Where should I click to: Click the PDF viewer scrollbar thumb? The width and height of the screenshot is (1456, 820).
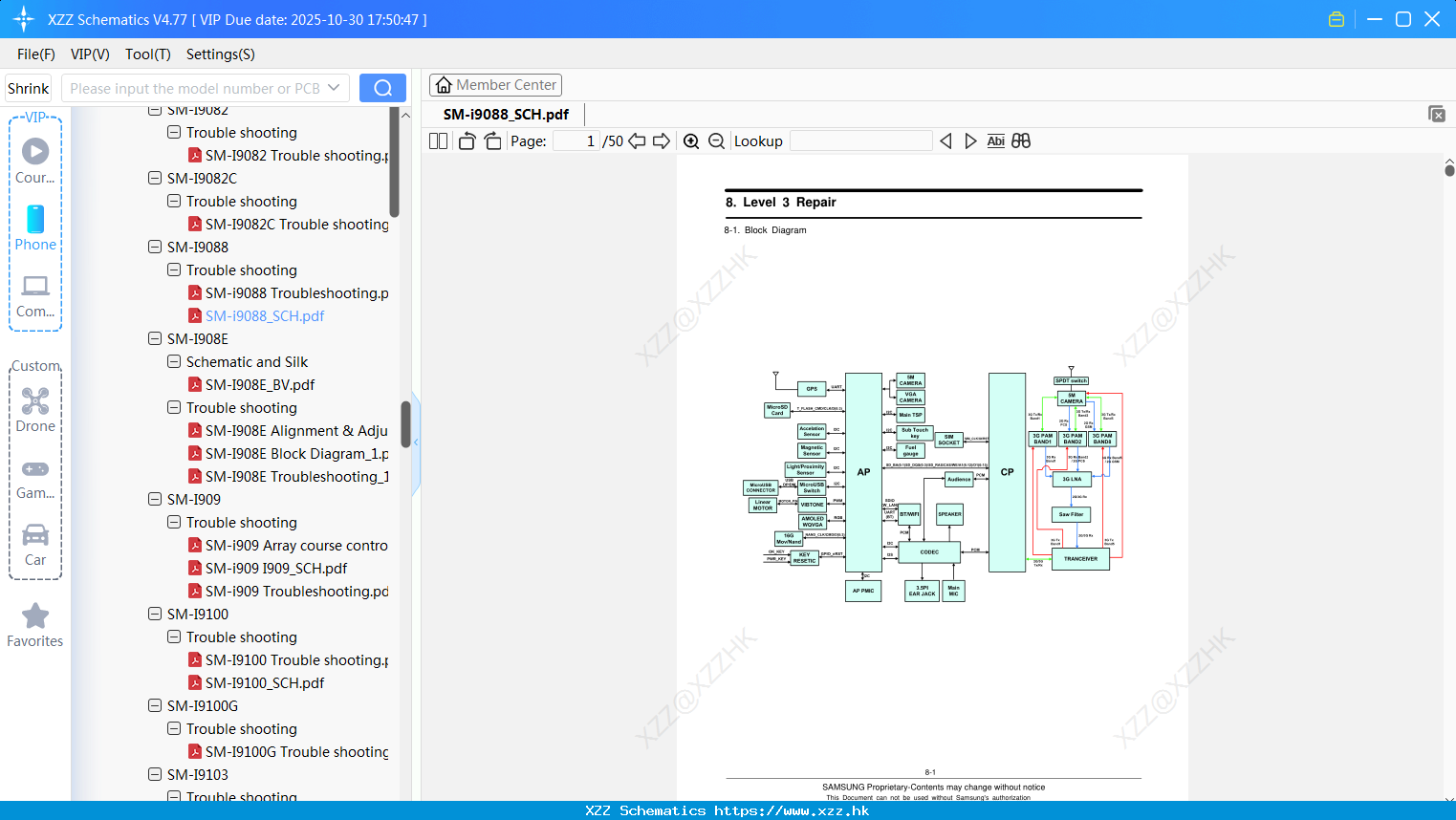click(1449, 170)
